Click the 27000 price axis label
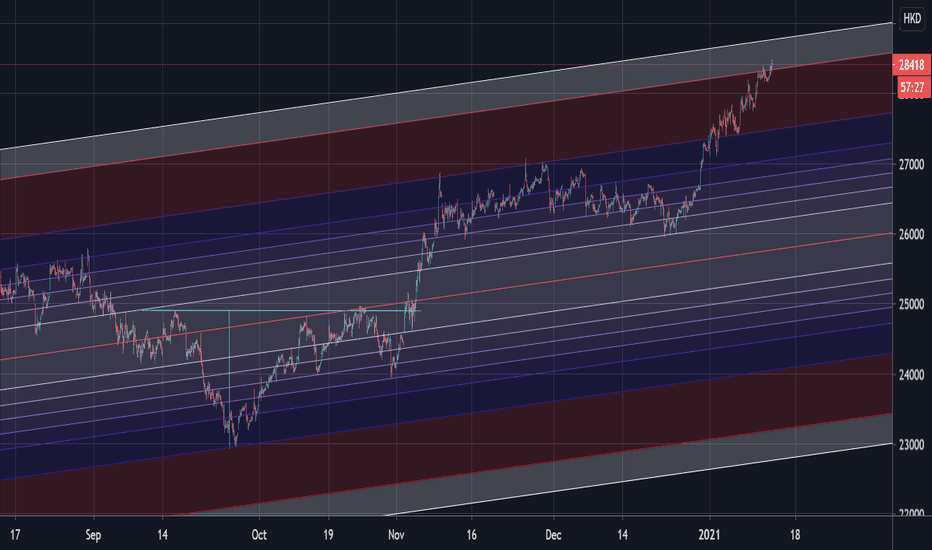The height and width of the screenshot is (550, 932). [x=911, y=165]
